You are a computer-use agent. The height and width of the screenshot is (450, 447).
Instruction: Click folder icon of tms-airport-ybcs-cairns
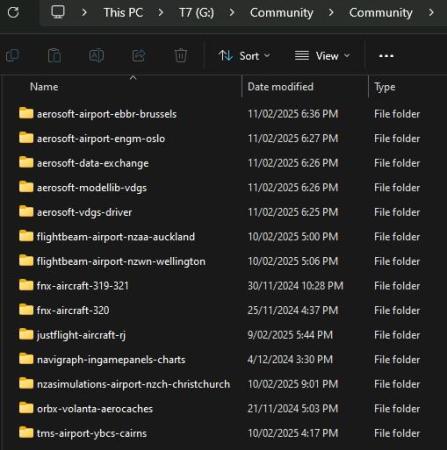[x=26, y=433]
